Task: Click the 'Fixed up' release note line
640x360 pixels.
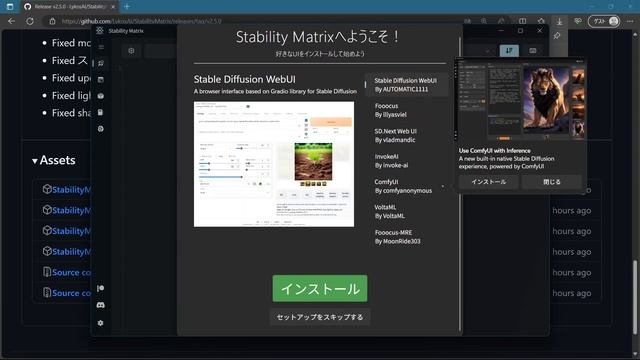Action: click(x=71, y=78)
